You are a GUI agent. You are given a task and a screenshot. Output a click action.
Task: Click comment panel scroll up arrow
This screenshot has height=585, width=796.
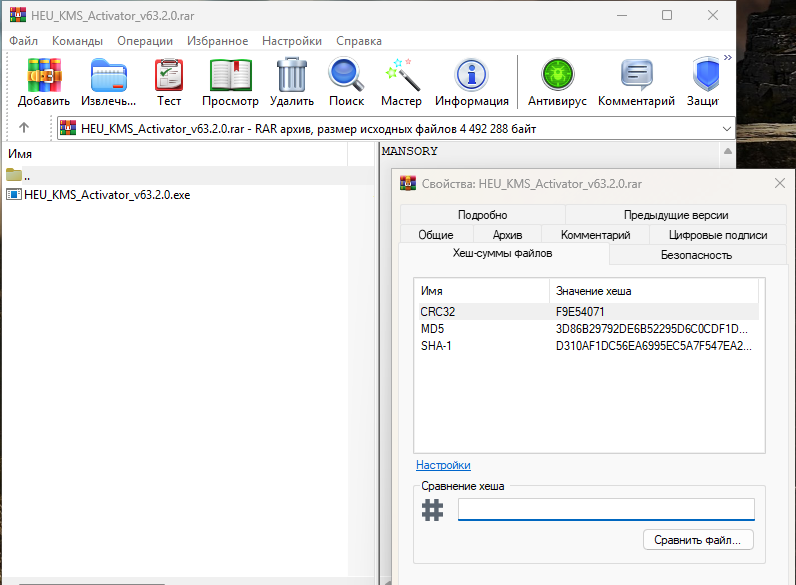(x=727, y=151)
